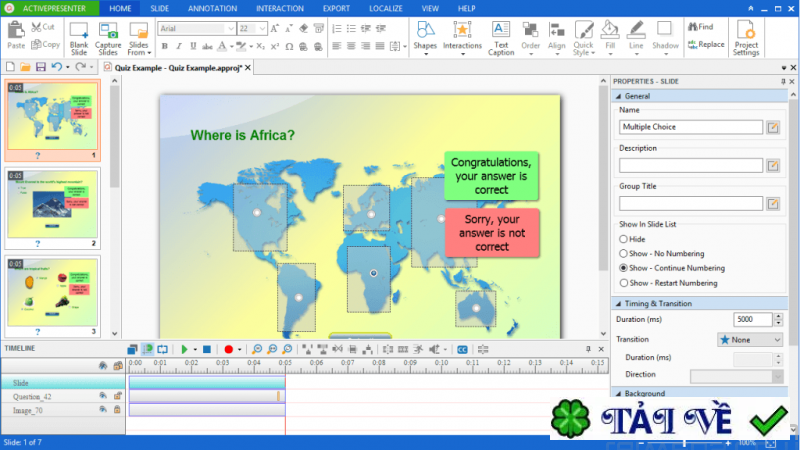Open the ANNOTATION ribbon tab

click(212, 8)
